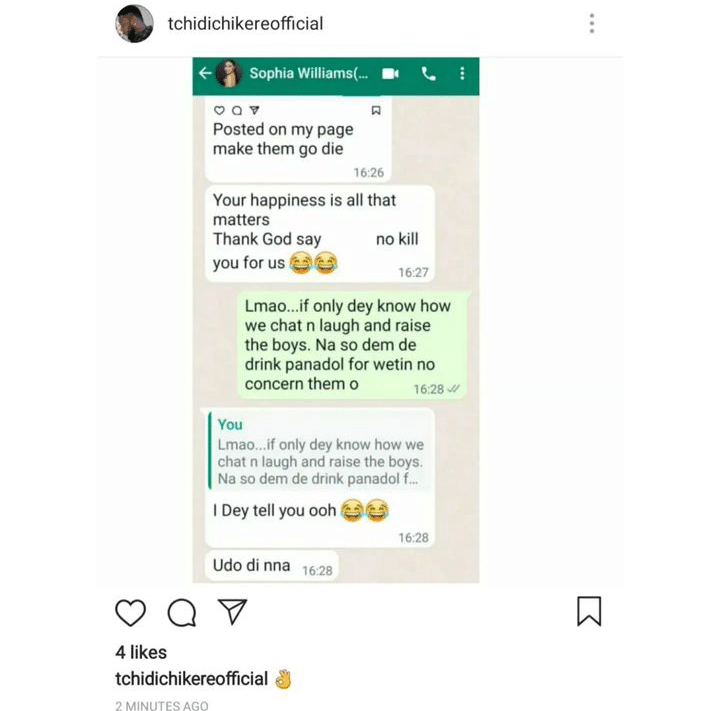Image resolution: width=720 pixels, height=711 pixels.
Task: Tap small heart icon in chat bubble
Action: [x=219, y=110]
